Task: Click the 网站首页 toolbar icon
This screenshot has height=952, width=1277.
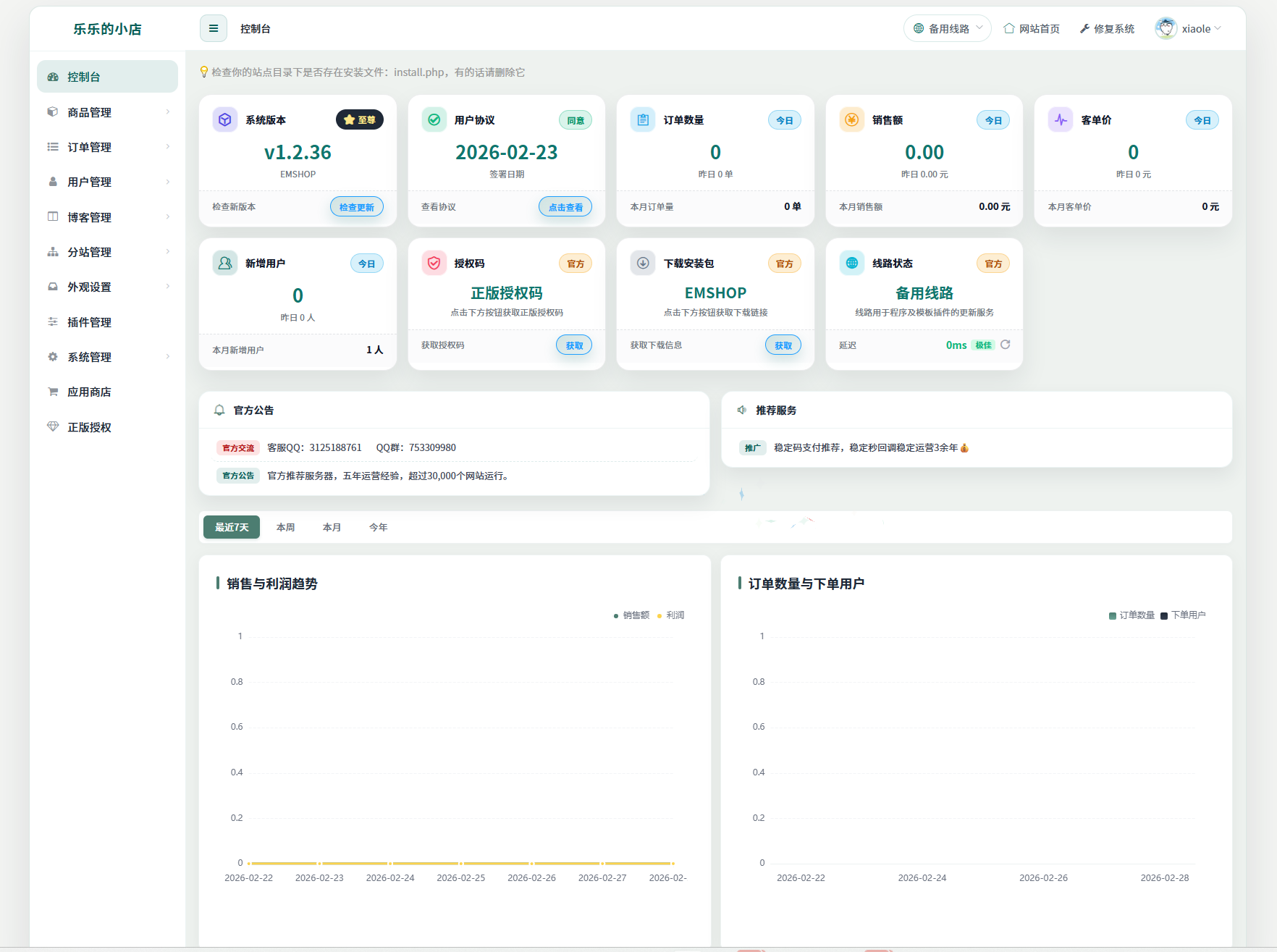Action: click(x=1009, y=28)
